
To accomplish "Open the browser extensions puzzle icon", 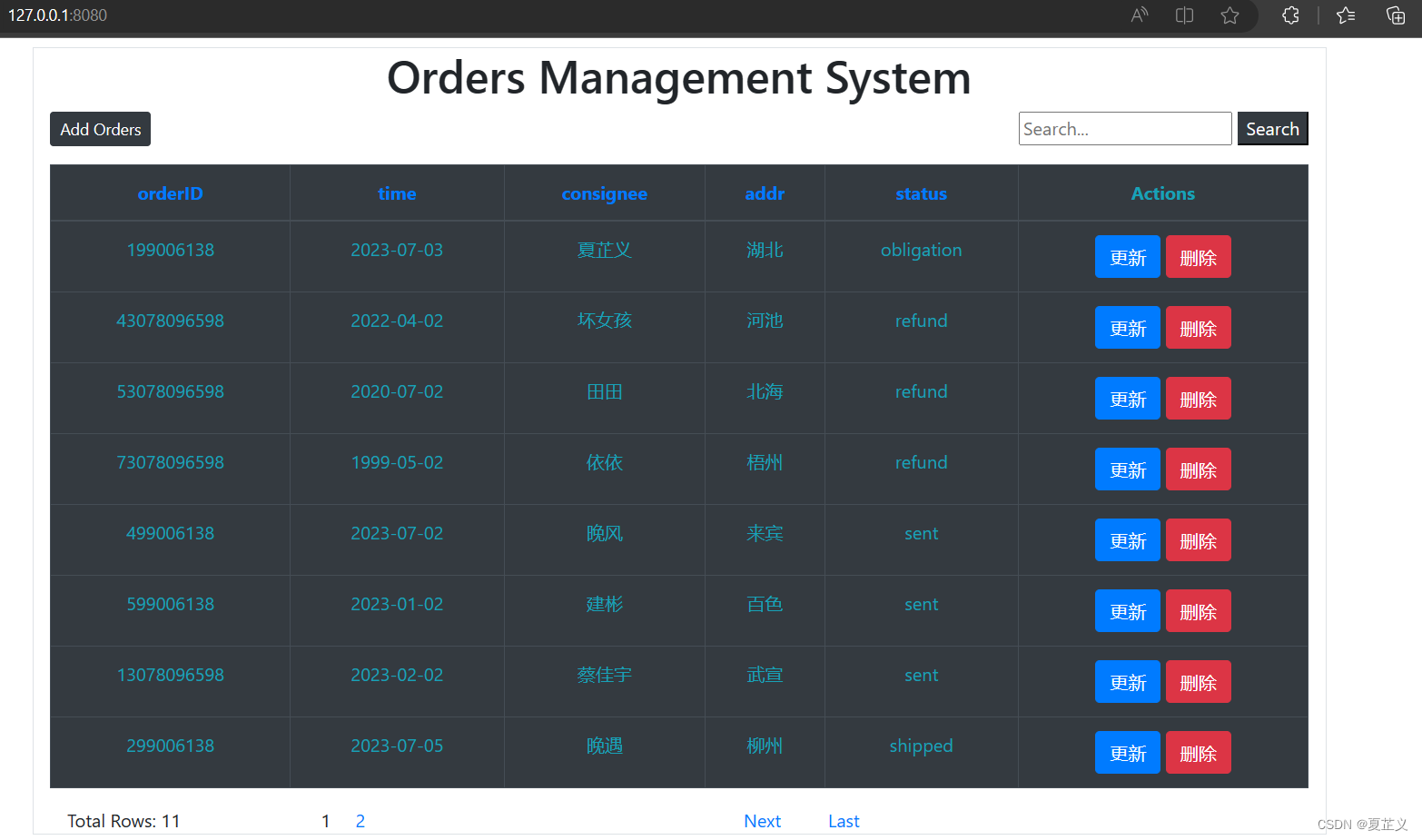I will 1290,15.
